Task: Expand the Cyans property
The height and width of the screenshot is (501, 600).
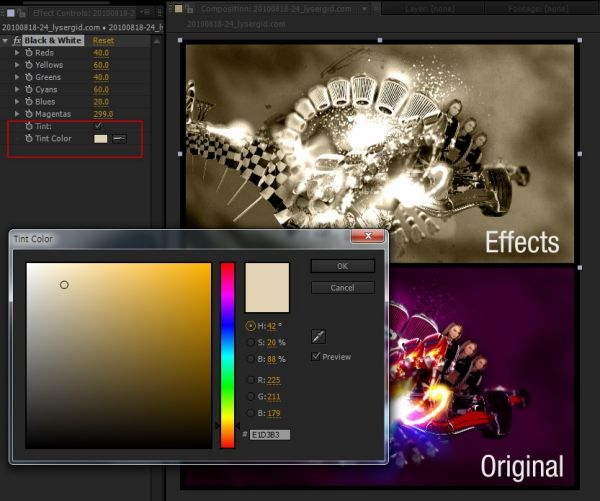Action: pyautogui.click(x=17, y=90)
